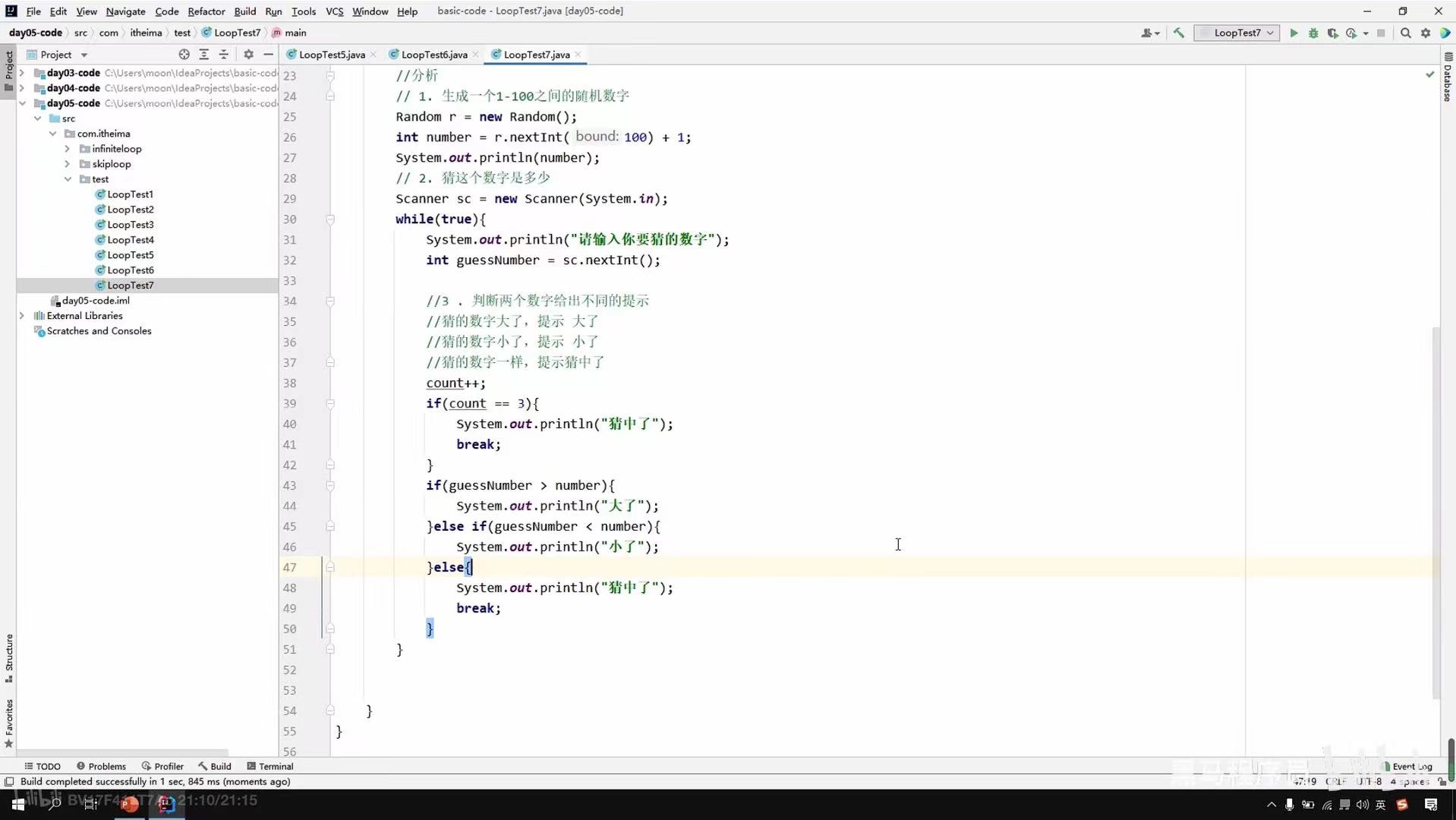
Task: Open the Refactor menu
Action: tap(206, 11)
